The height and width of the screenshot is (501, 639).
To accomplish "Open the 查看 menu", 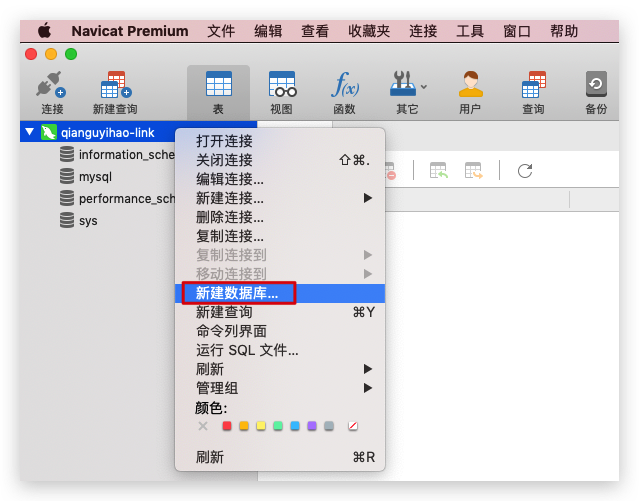I will [x=315, y=31].
